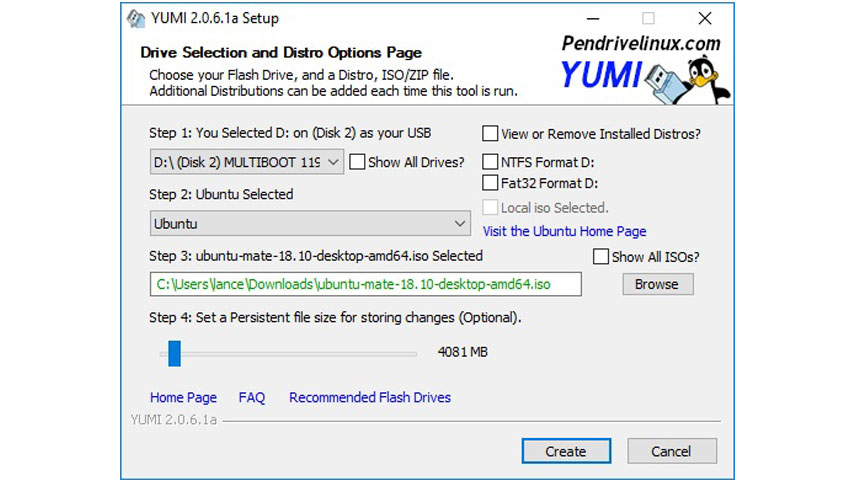
Task: Enable Show All ISOs checkbox
Action: [601, 257]
